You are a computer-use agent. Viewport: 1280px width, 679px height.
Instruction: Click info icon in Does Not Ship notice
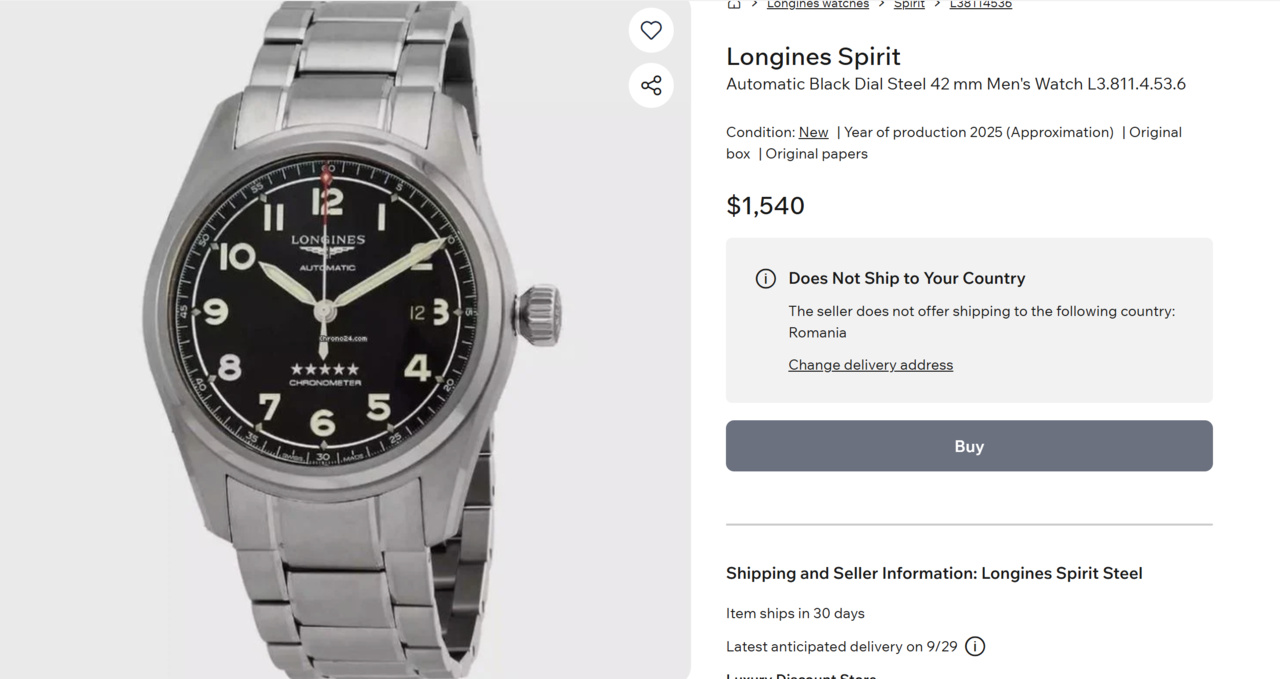(766, 279)
